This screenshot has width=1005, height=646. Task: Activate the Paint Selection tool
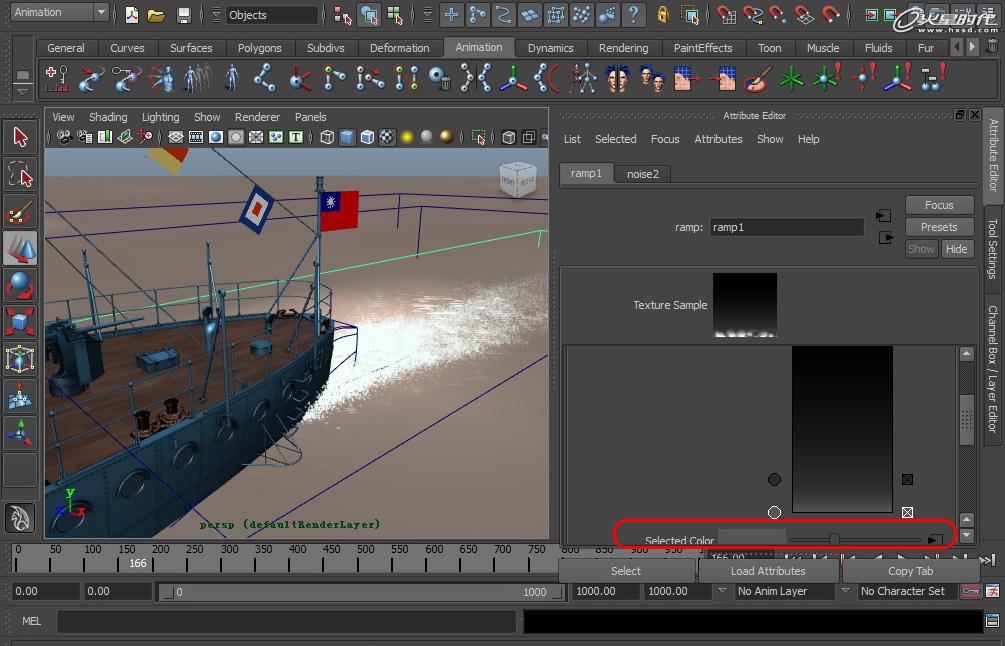20,212
